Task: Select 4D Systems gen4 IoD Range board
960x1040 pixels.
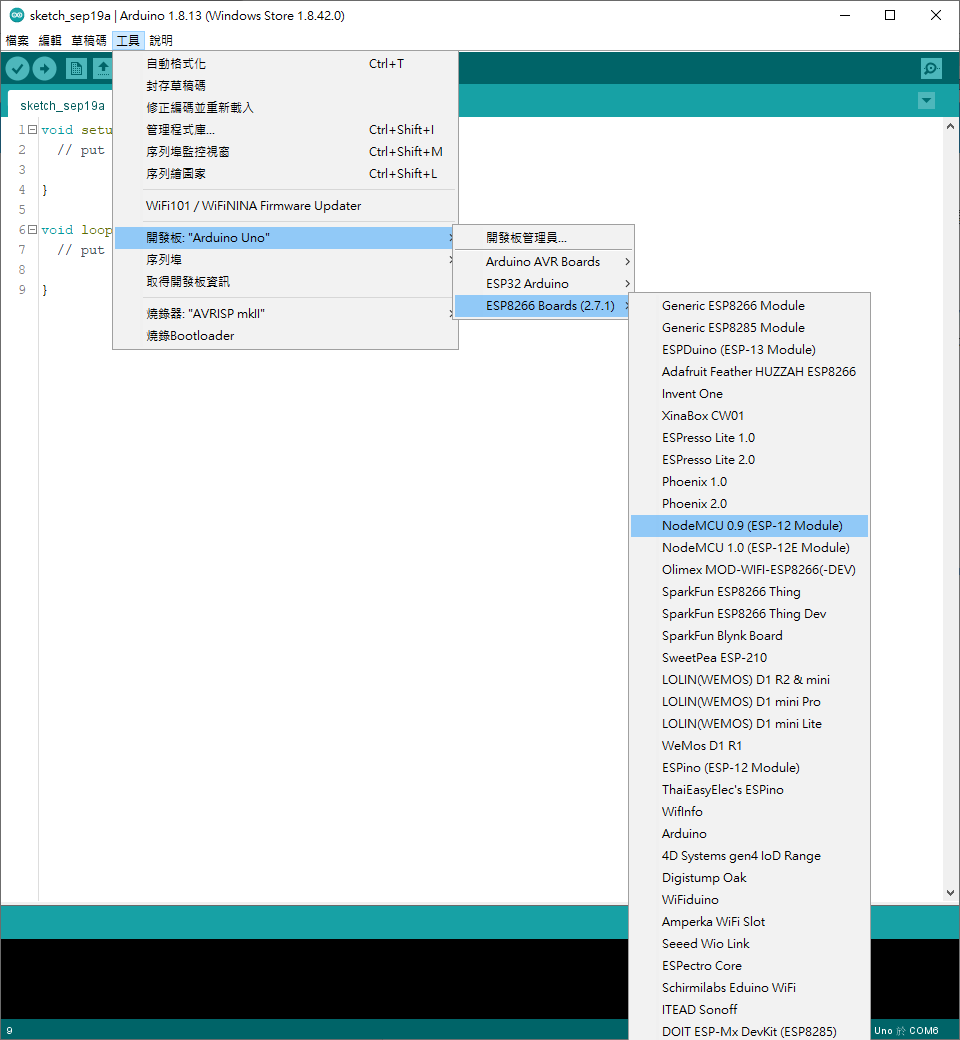Action: (749, 856)
